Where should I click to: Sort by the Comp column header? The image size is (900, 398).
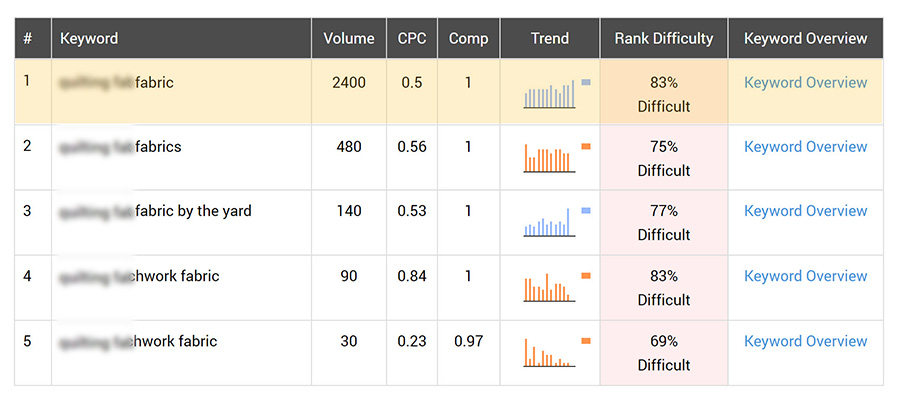click(x=468, y=38)
